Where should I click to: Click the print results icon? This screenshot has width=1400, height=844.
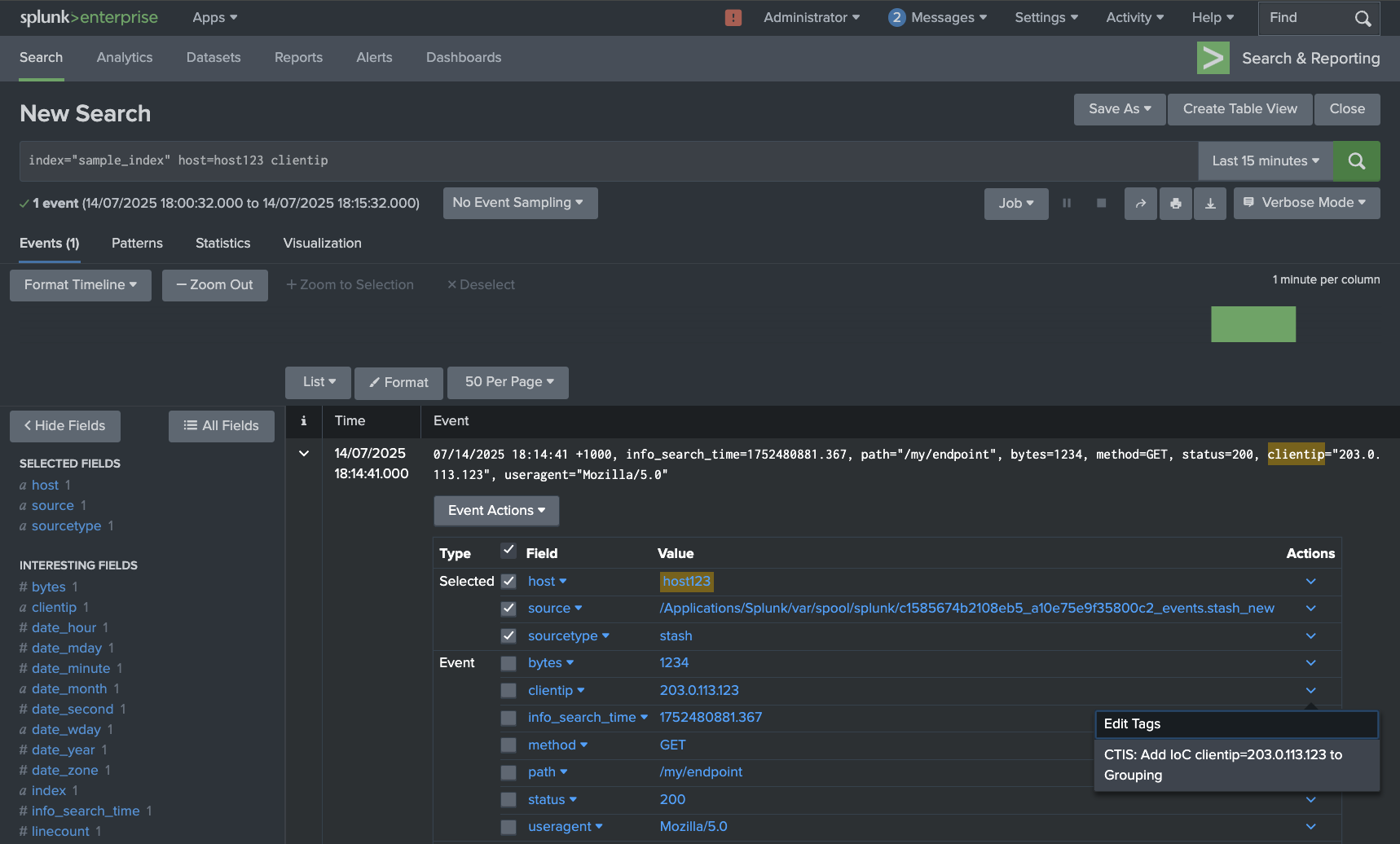click(1175, 204)
